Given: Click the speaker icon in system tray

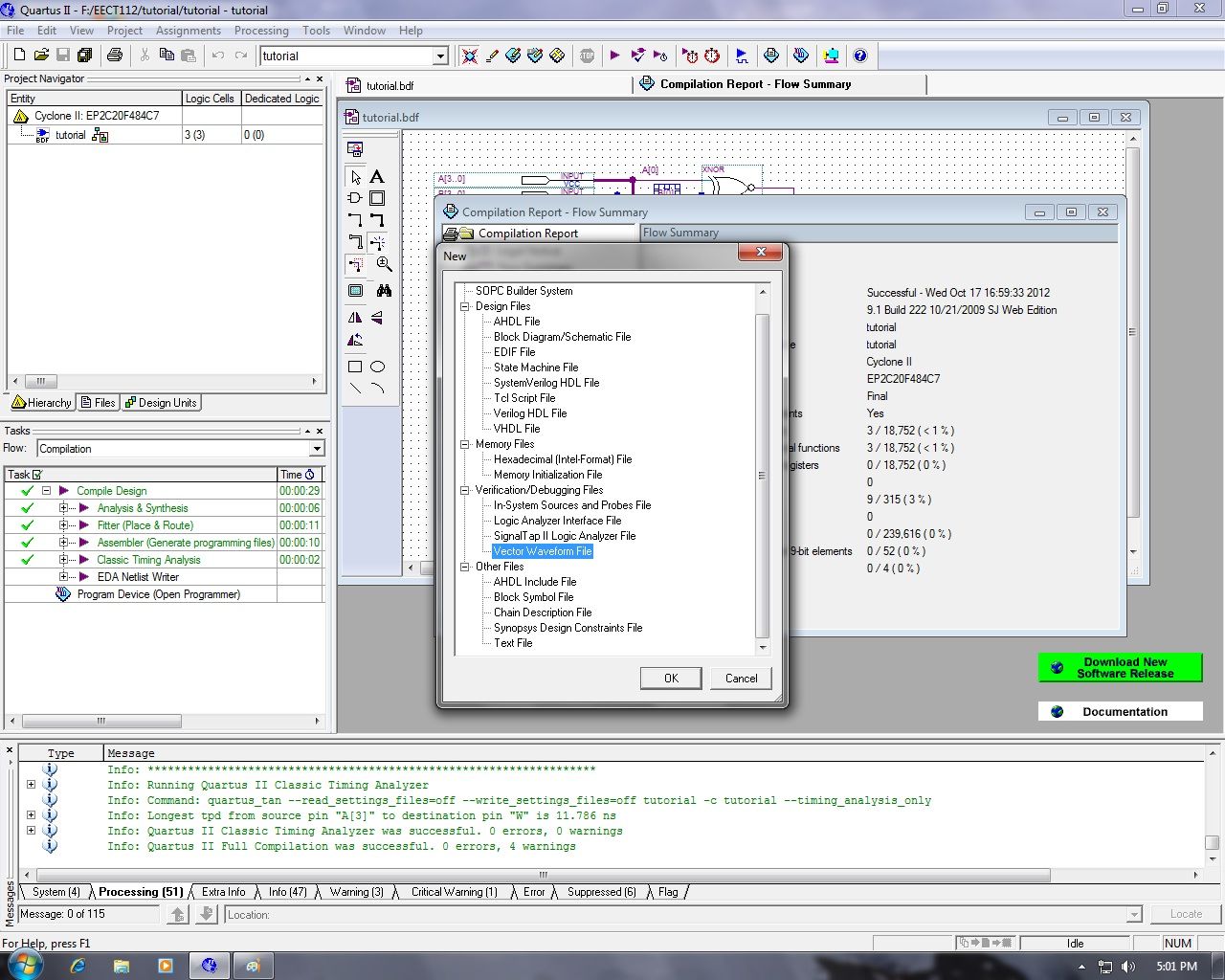Looking at the screenshot, I should (1129, 967).
